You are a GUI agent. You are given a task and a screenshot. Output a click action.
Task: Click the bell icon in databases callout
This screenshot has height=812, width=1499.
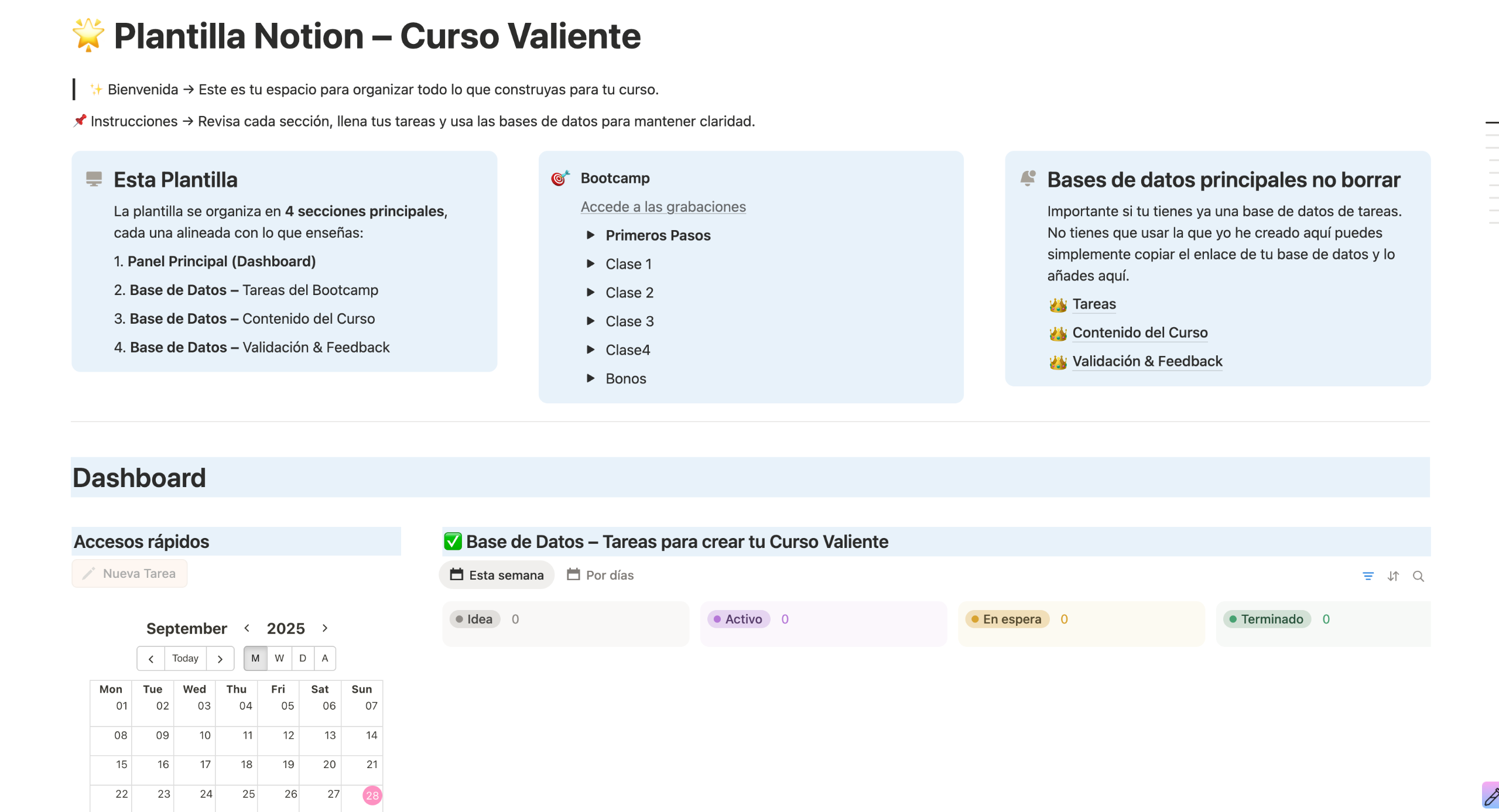coord(1028,178)
